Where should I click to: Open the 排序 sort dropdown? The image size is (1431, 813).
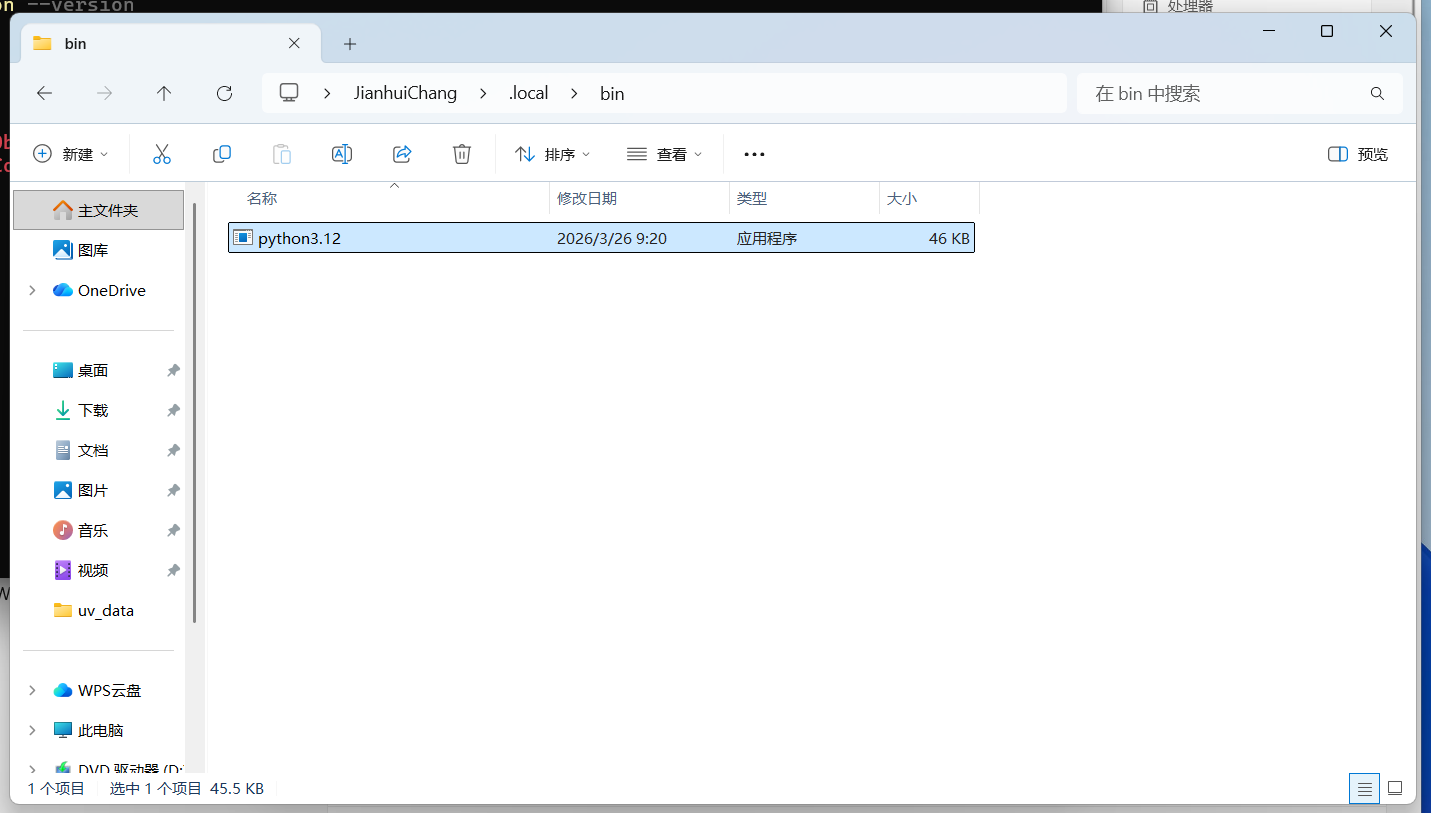tap(553, 154)
